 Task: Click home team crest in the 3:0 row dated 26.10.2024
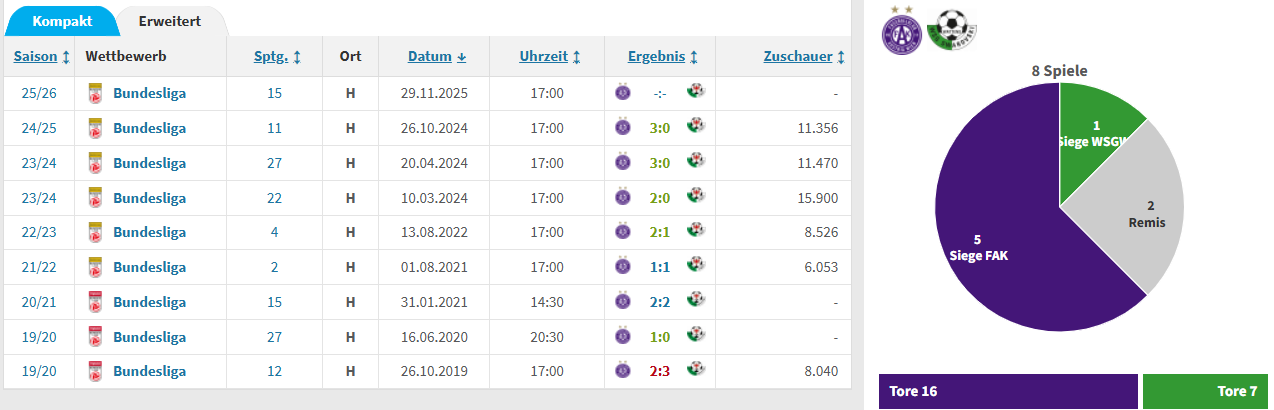623,127
